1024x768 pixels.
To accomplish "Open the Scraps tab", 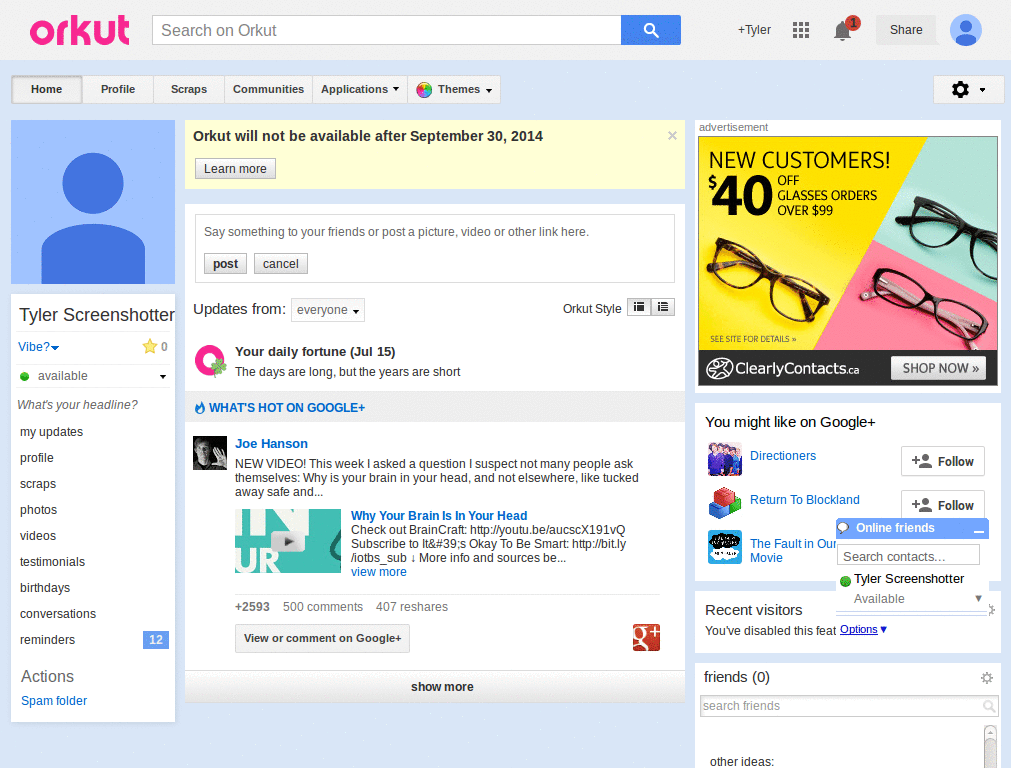I will click(x=189, y=89).
